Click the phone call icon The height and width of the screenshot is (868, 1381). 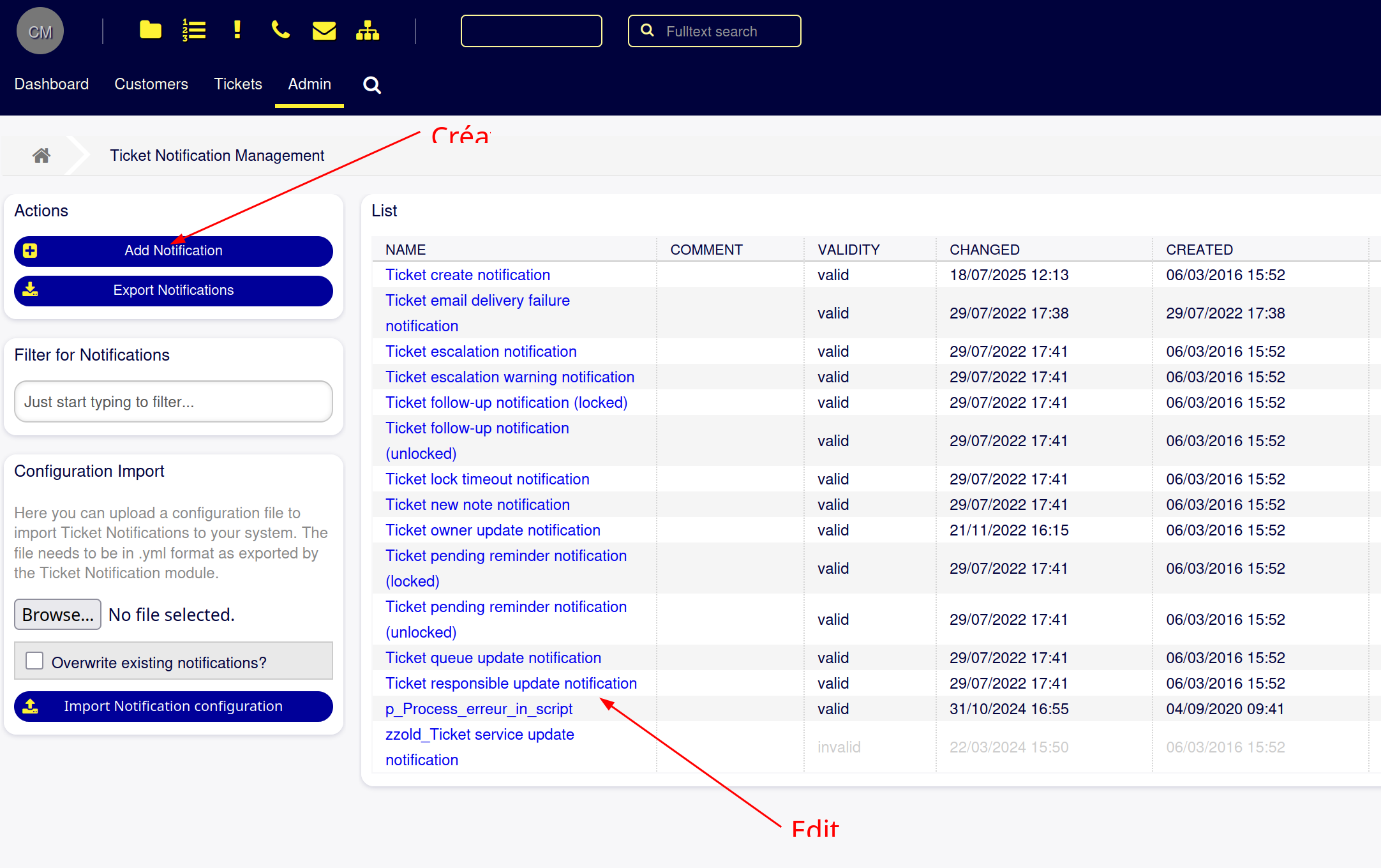(280, 30)
